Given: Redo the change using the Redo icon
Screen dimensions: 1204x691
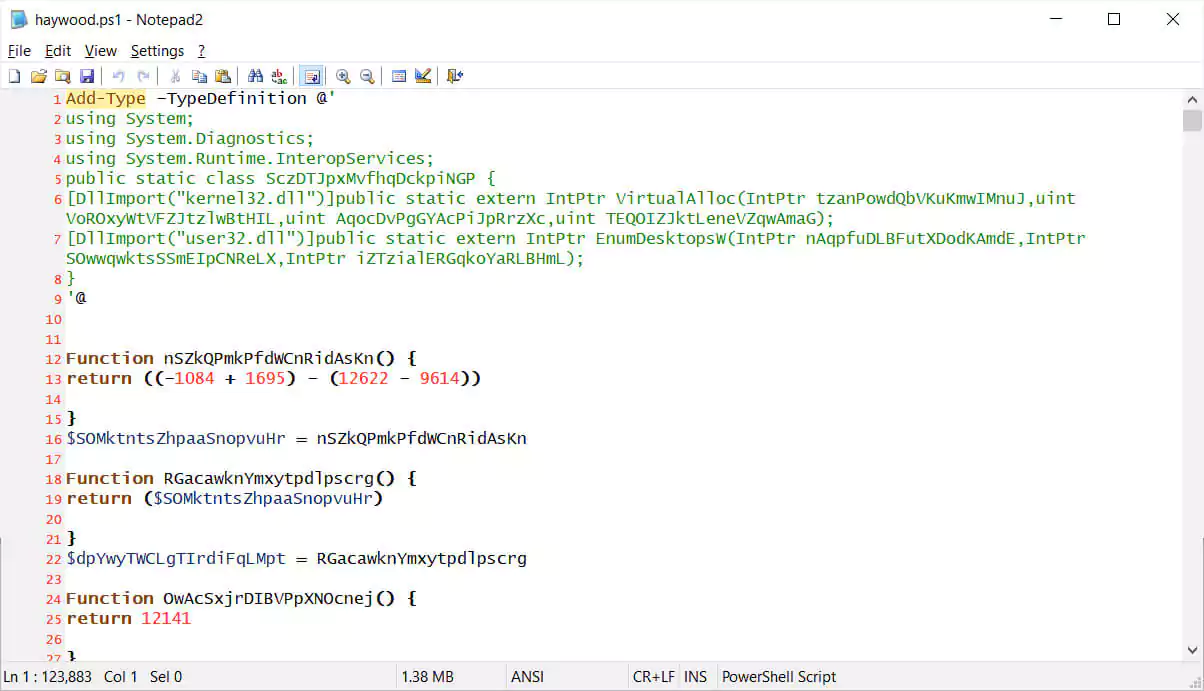Looking at the screenshot, I should (x=143, y=76).
